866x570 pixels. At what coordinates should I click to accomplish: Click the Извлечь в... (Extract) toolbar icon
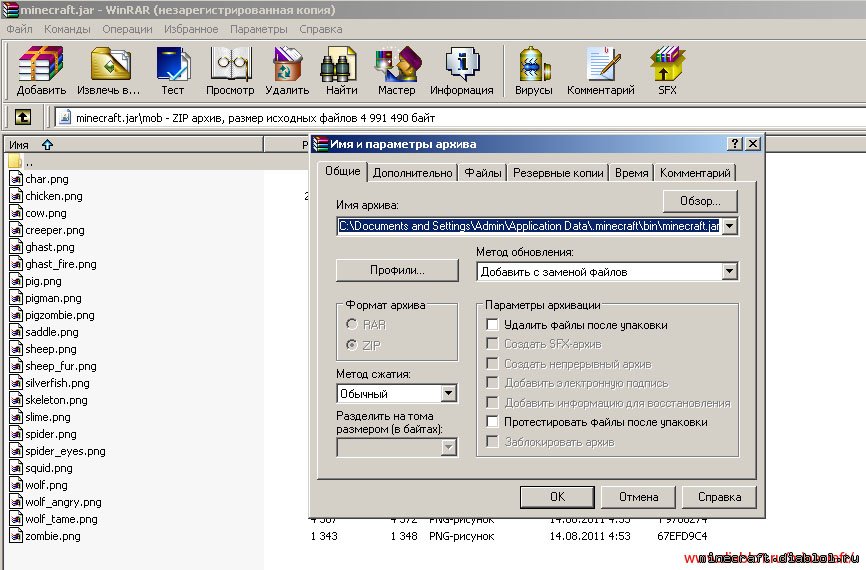pos(111,65)
